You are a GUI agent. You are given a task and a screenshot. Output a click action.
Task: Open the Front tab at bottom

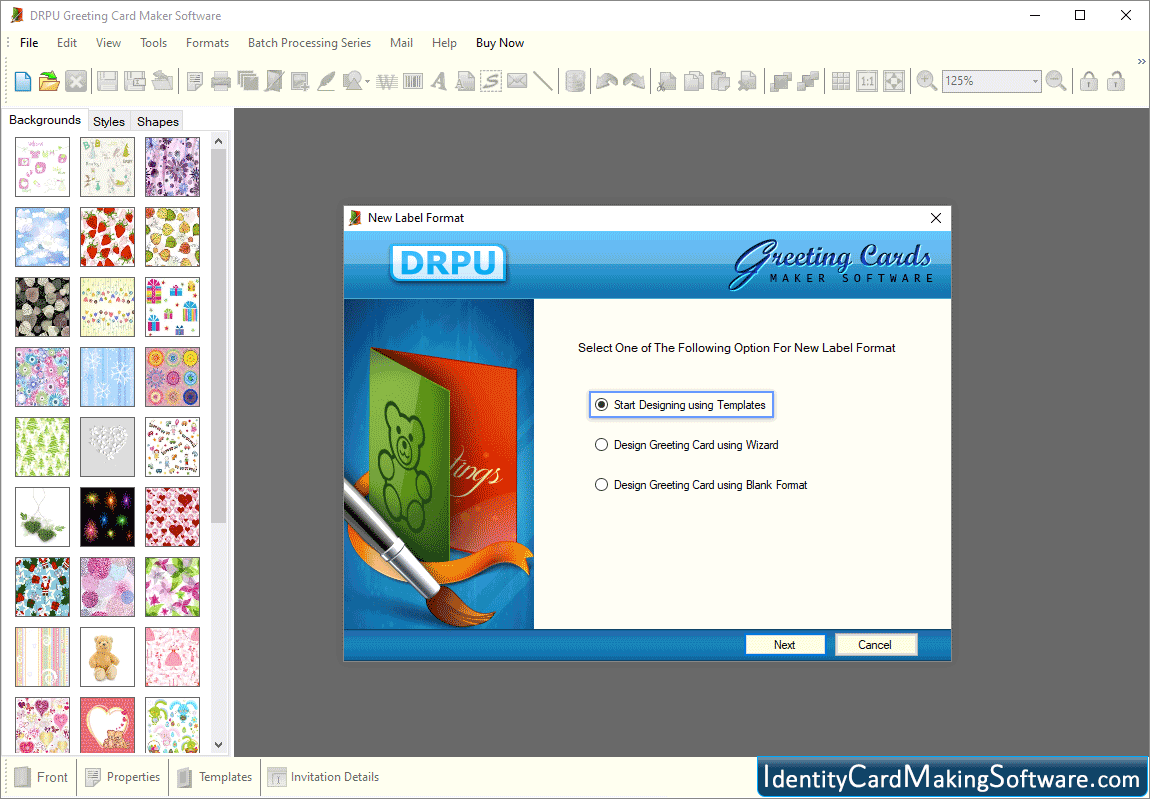point(43,777)
